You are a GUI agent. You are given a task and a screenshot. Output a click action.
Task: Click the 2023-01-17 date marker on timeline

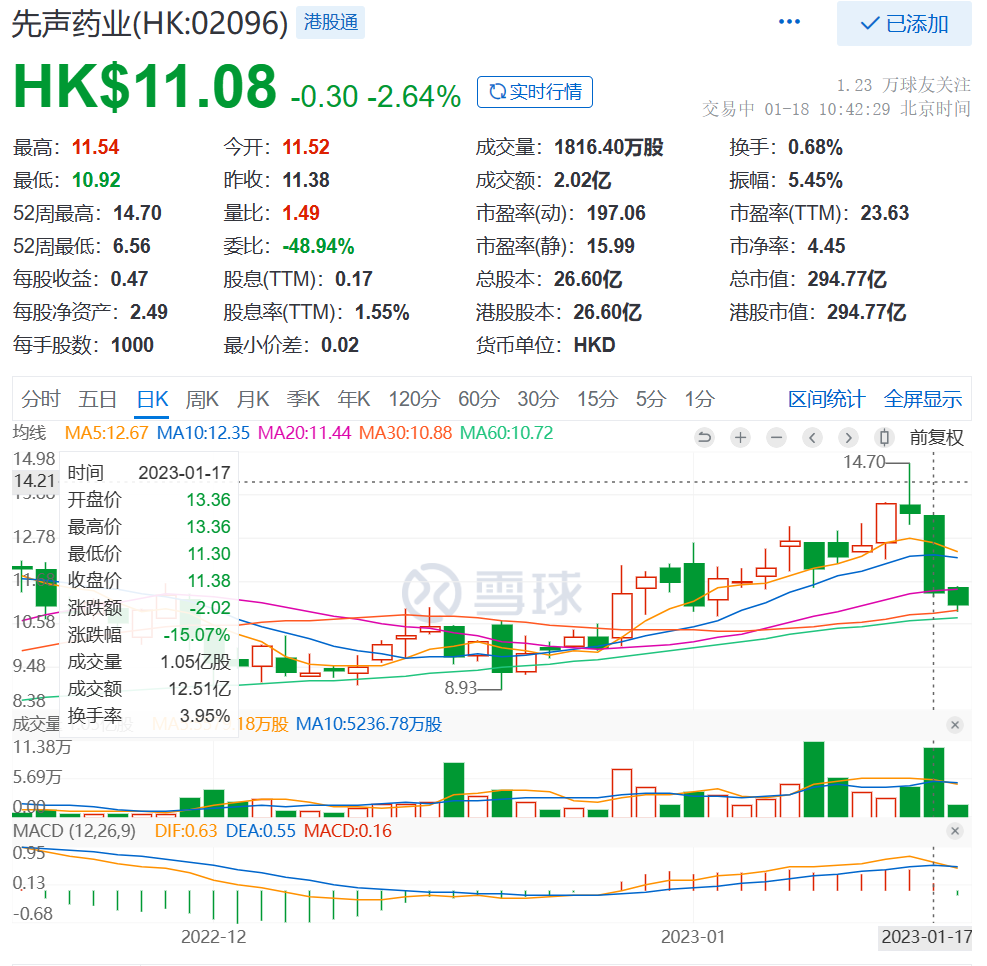click(x=926, y=937)
